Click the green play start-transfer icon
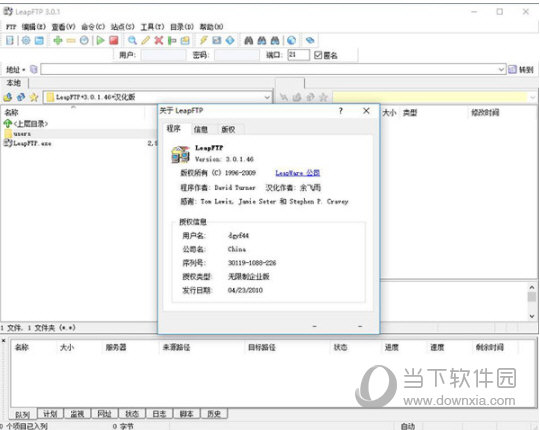Image resolution: width=540 pixels, height=430 pixels. pyautogui.click(x=101, y=40)
